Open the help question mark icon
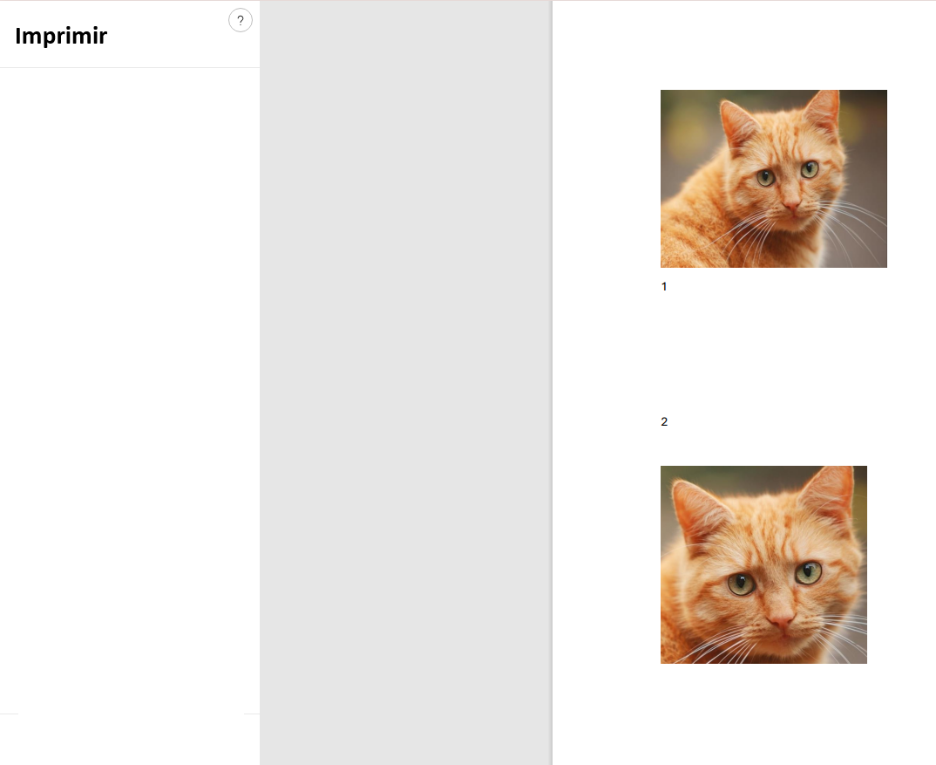Screen dimensions: 936x765 click(x=240, y=20)
